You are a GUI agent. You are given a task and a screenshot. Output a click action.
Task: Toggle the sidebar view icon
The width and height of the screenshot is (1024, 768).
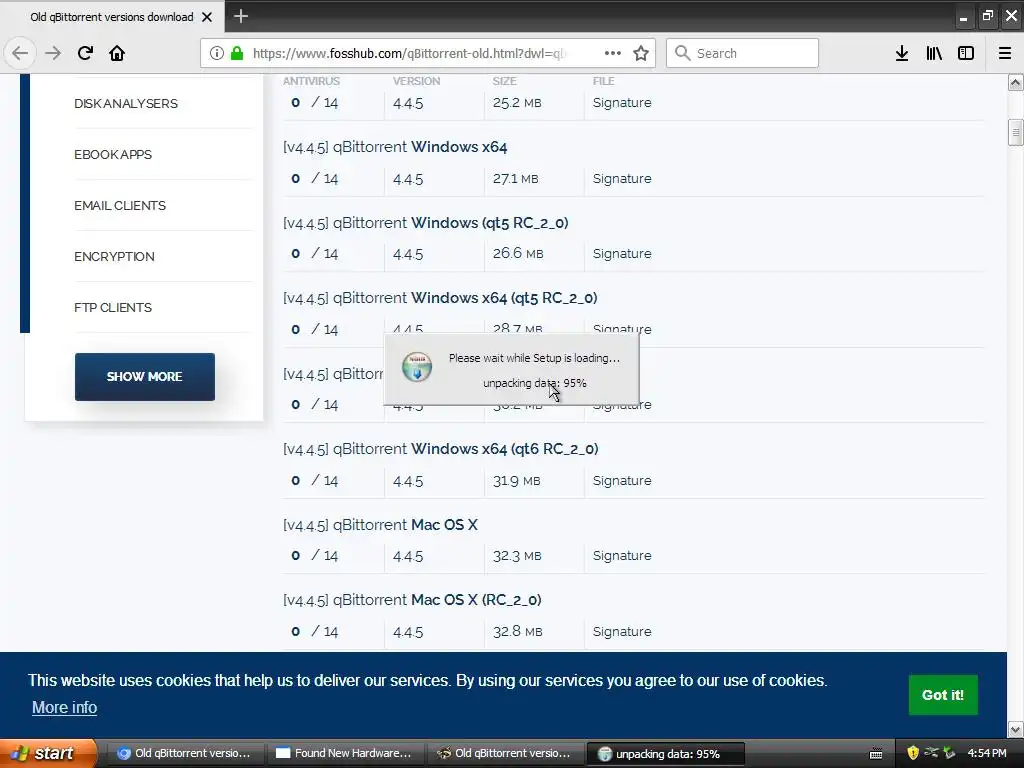point(966,53)
